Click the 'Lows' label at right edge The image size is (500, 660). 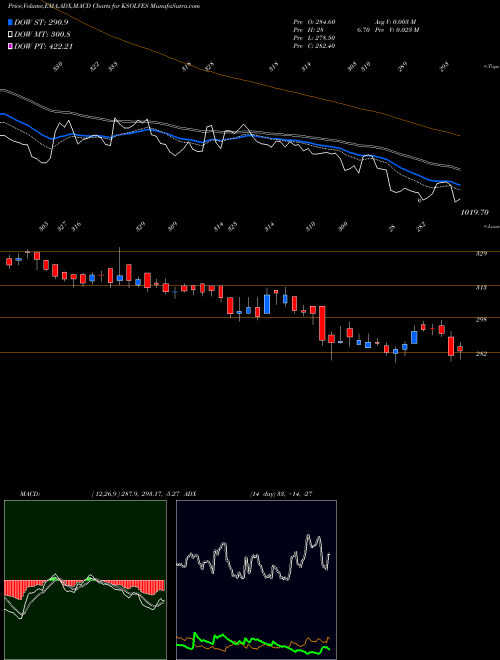coord(491,226)
